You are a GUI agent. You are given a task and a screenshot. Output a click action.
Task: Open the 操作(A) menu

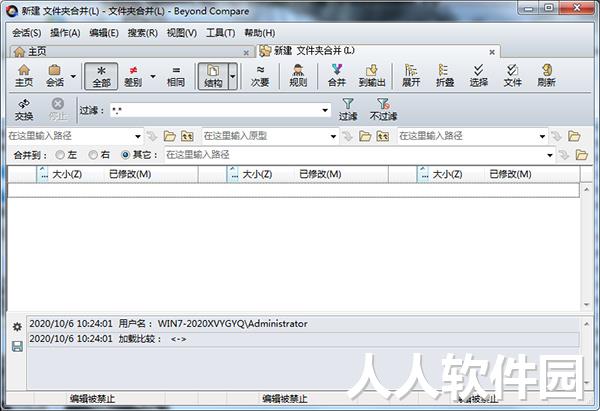65,33
